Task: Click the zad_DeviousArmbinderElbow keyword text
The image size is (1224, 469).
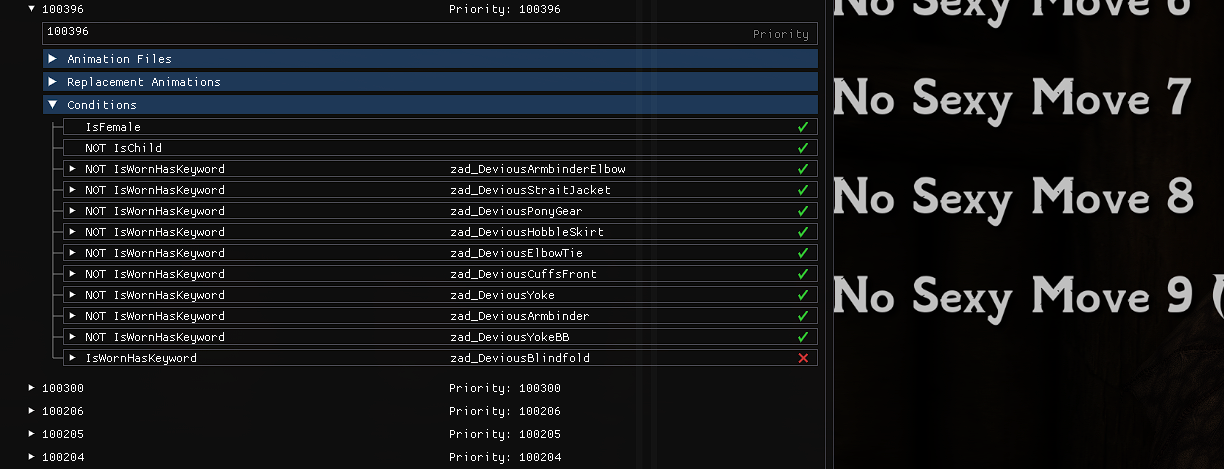Action: click(538, 169)
